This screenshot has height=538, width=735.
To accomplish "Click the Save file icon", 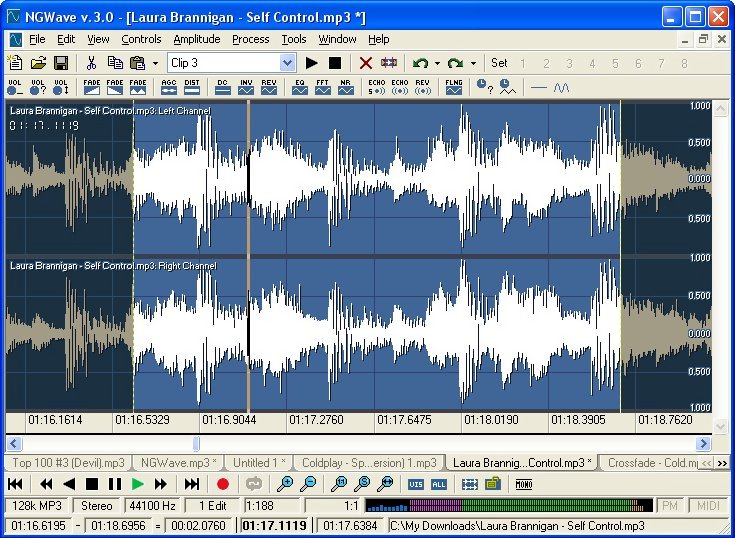I will coord(59,63).
